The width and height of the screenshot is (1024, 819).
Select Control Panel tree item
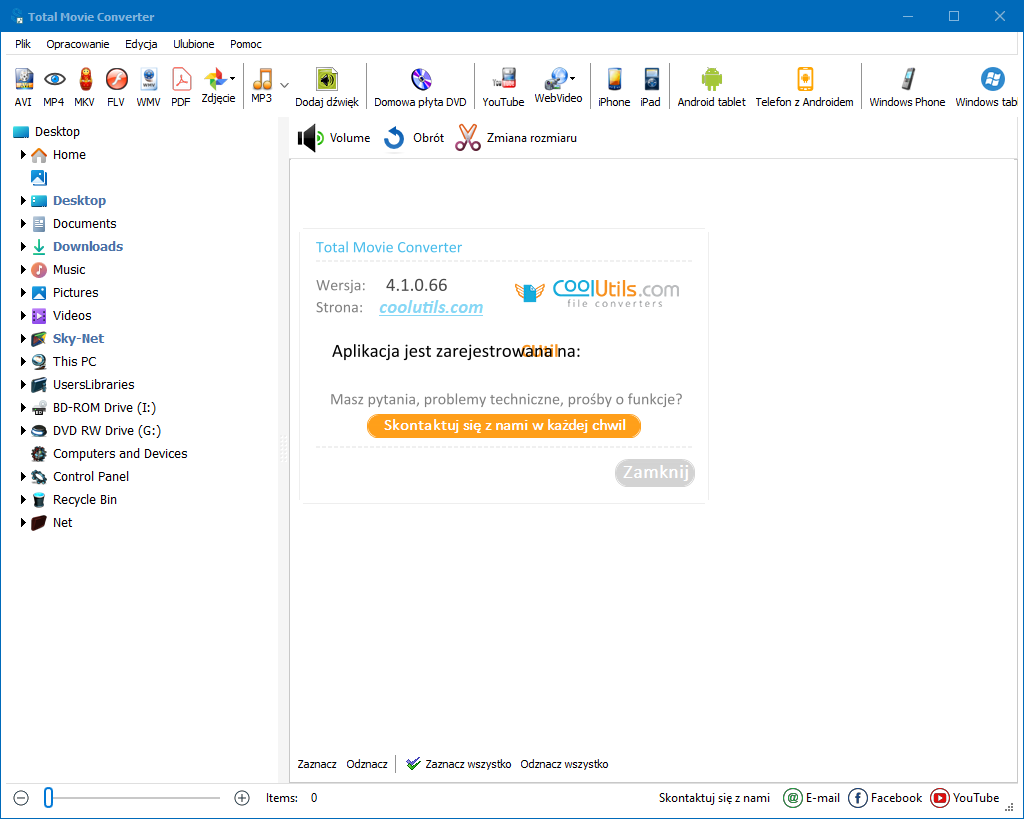coord(91,476)
